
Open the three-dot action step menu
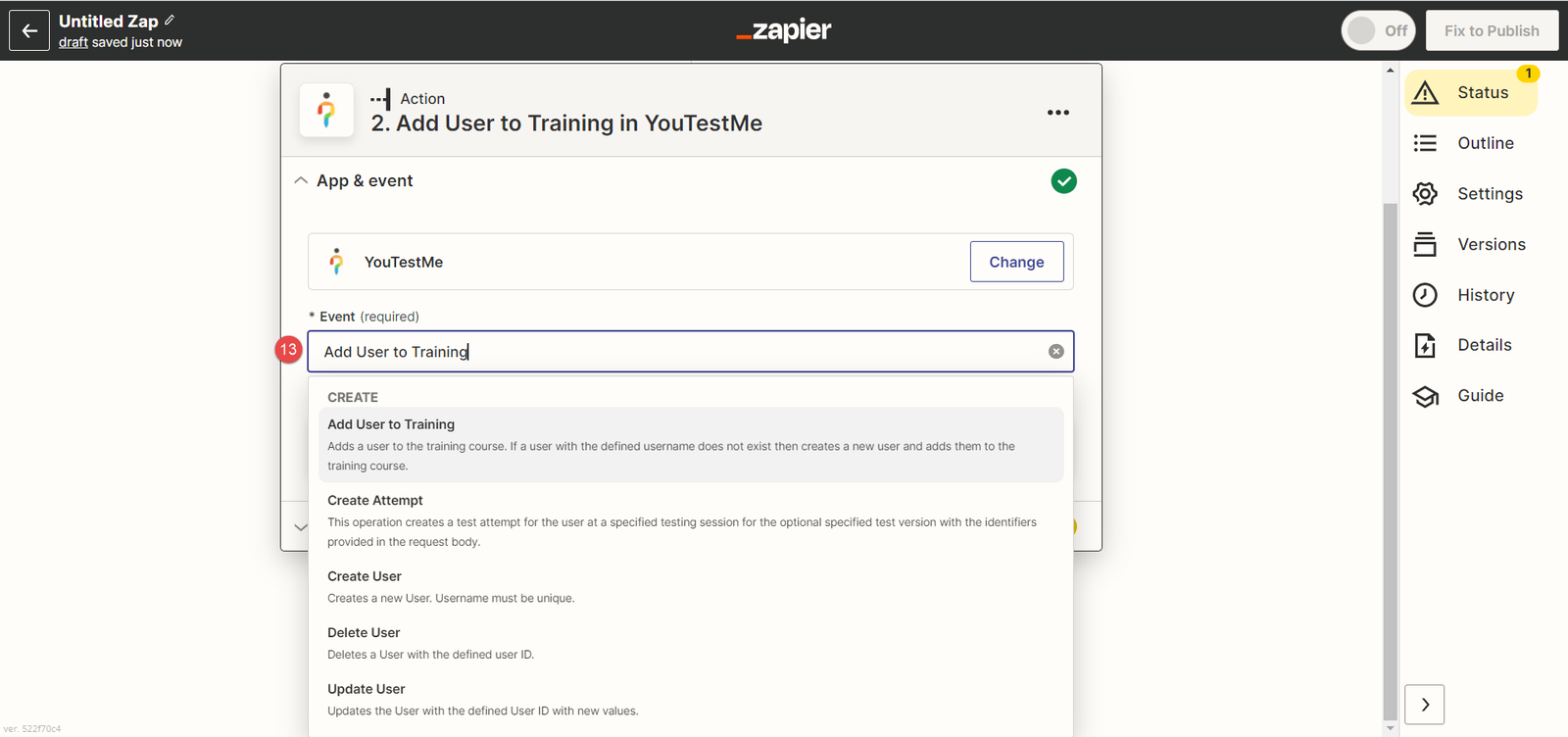click(1057, 113)
